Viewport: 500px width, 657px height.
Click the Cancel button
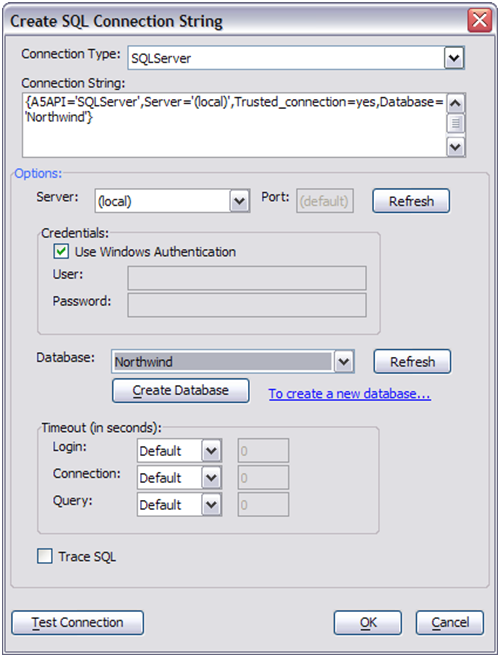[x=450, y=623]
